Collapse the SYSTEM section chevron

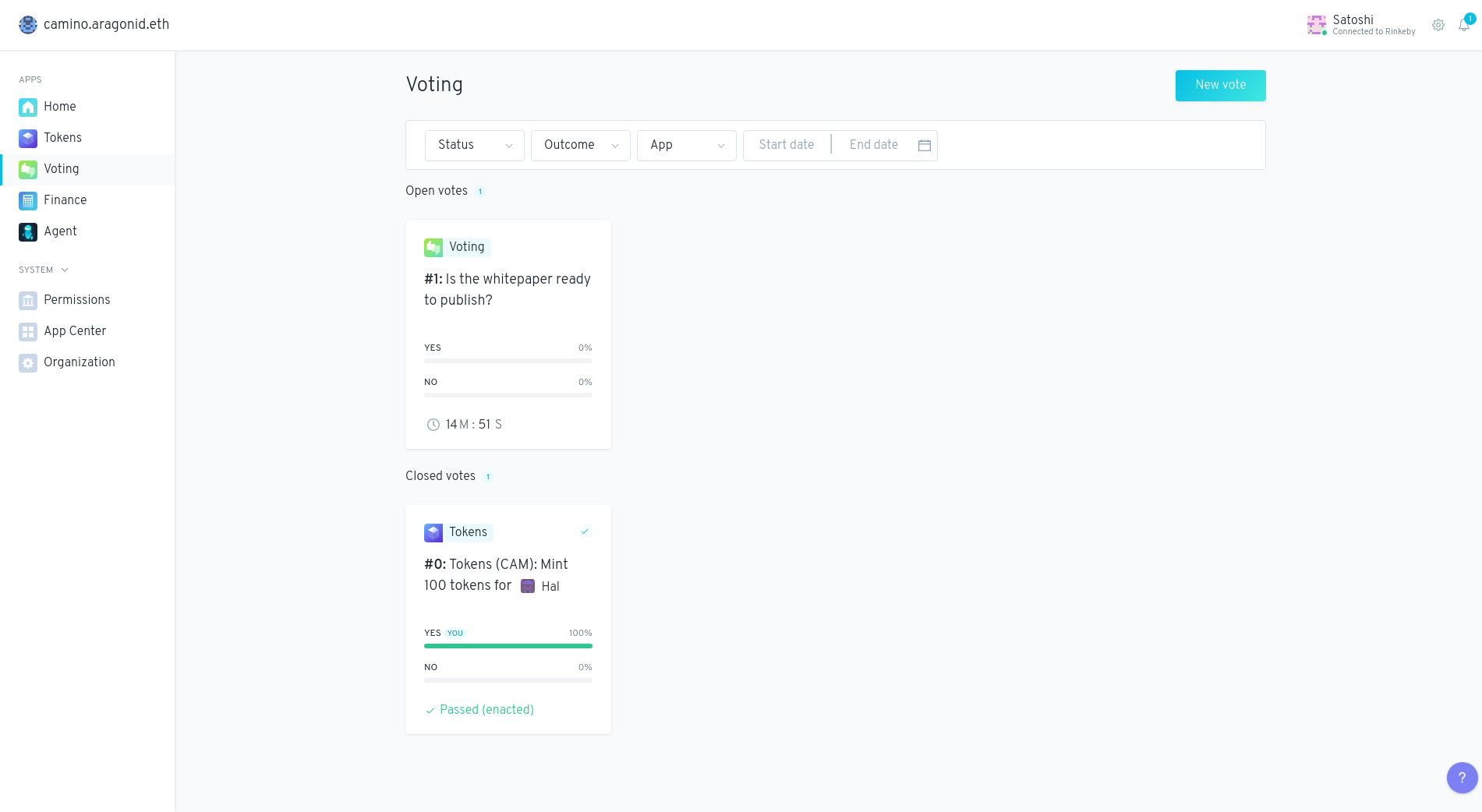tap(65, 270)
